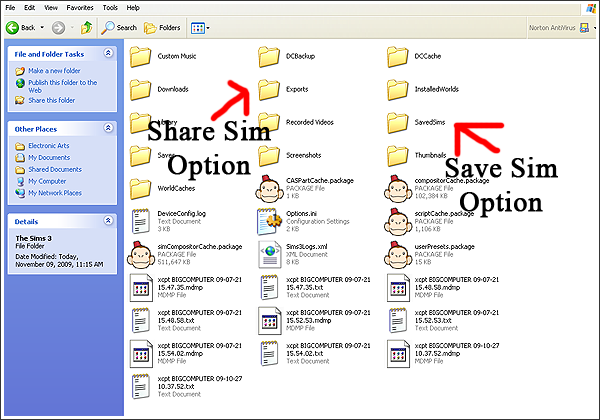Select the Recorded Videos folder
This screenshot has height=420, width=600.
296,122
